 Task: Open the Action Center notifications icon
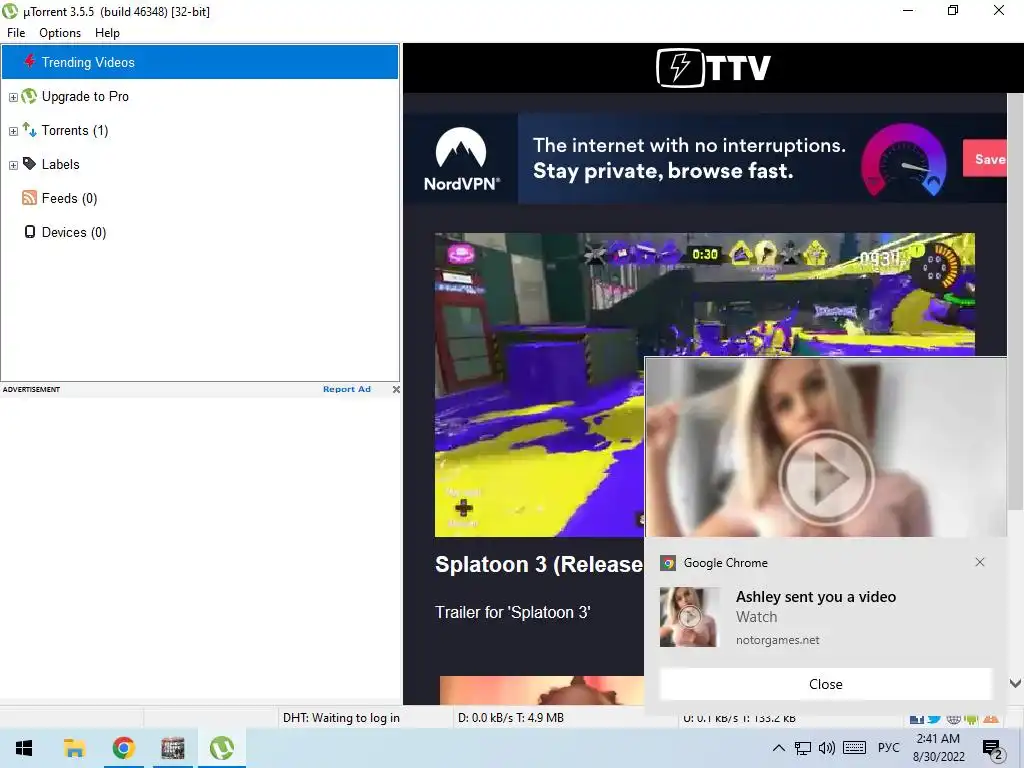tap(993, 748)
